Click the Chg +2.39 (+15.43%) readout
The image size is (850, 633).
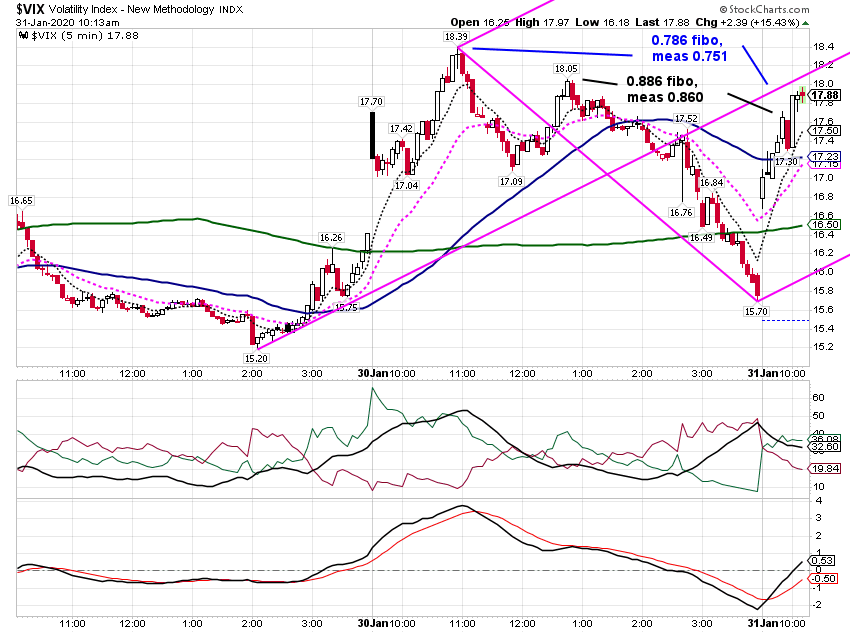coord(748,22)
